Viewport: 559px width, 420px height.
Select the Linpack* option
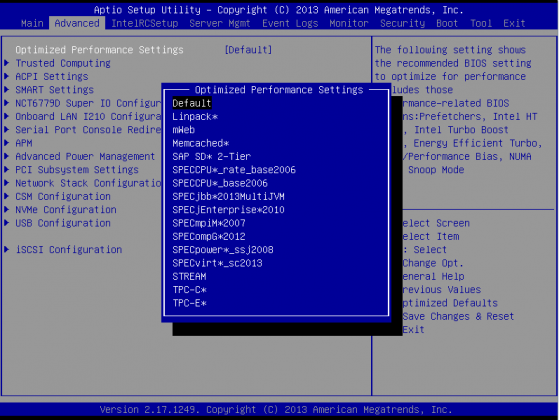click(x=195, y=117)
